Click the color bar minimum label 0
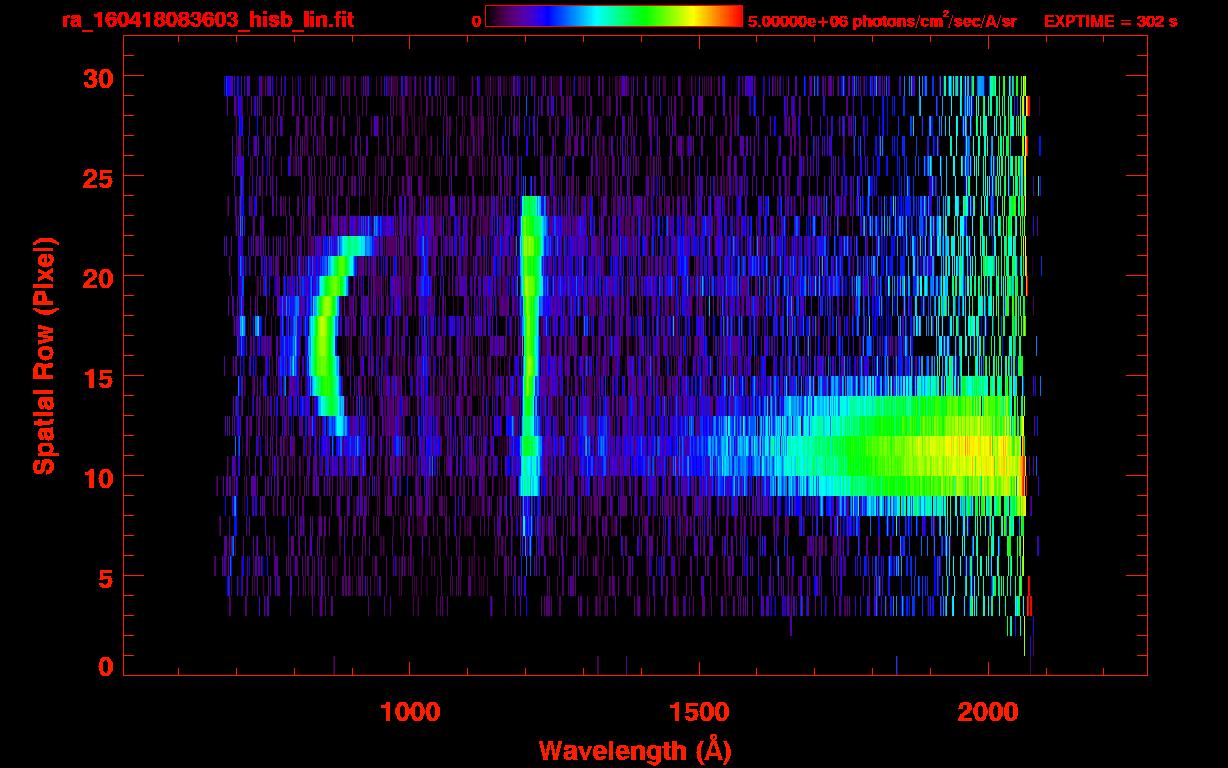The width and height of the screenshot is (1228, 768). (476, 21)
